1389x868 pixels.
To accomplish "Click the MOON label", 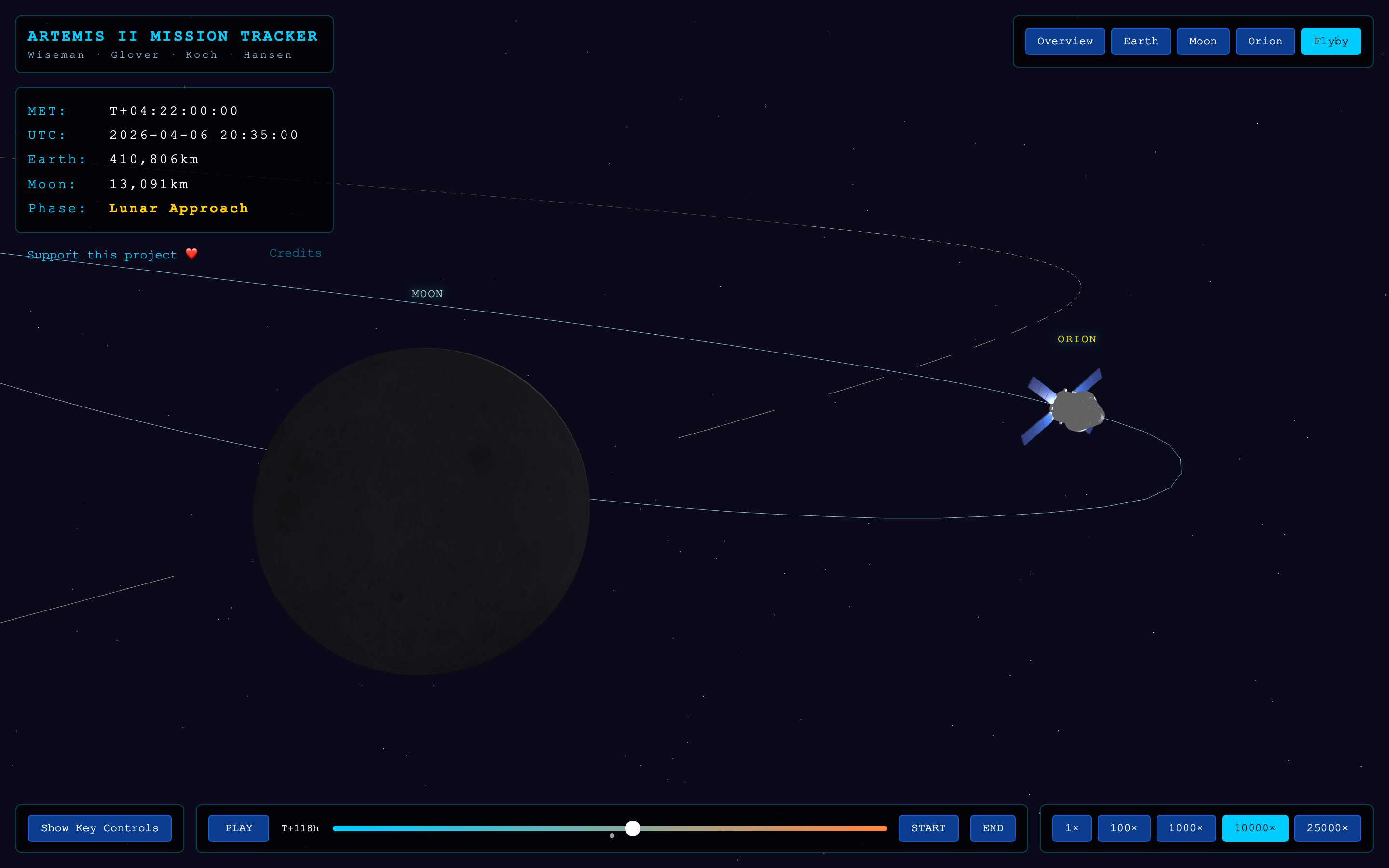I will point(427,294).
